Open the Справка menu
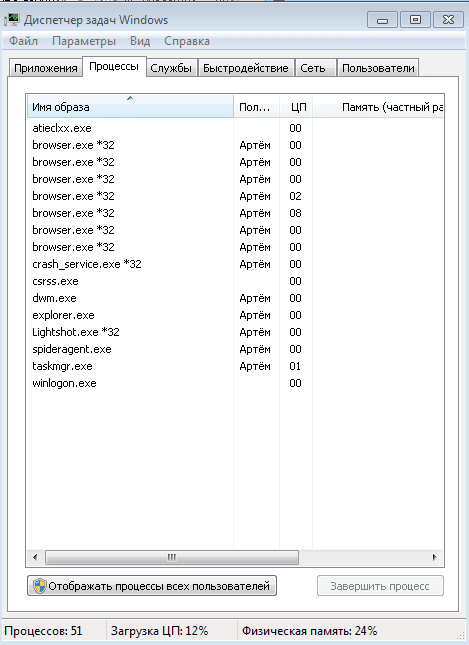This screenshot has height=645, width=469. tap(187, 41)
